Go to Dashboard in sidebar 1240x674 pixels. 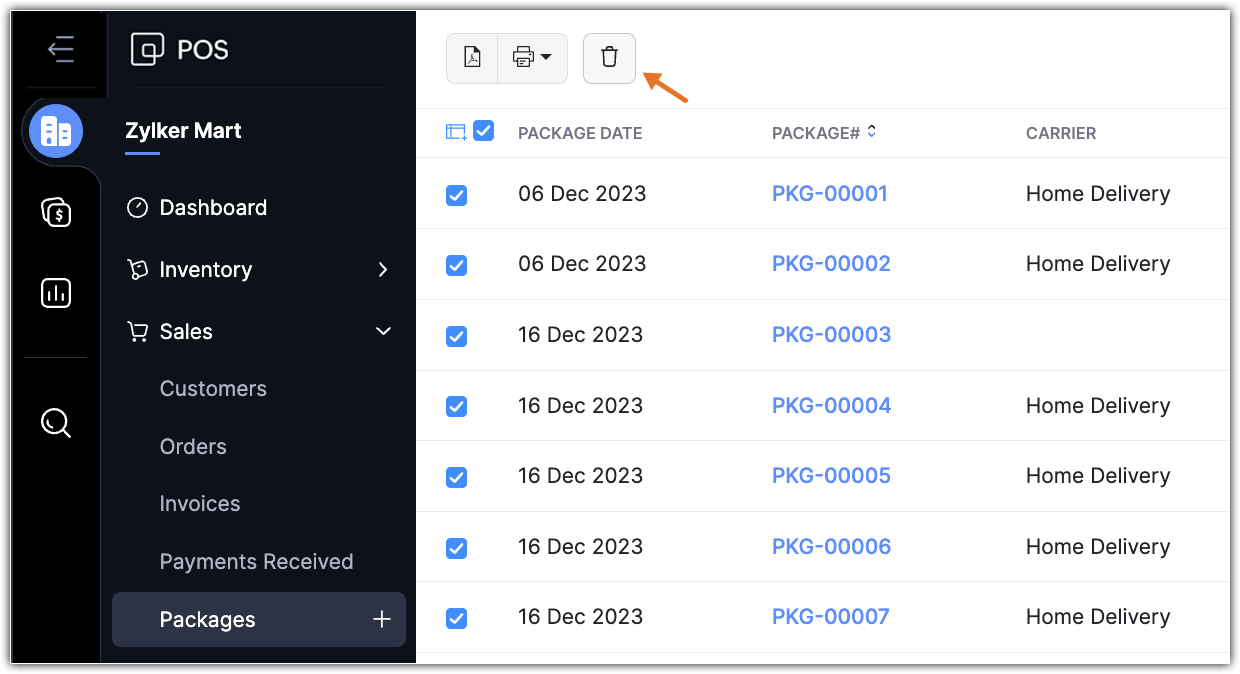click(213, 208)
